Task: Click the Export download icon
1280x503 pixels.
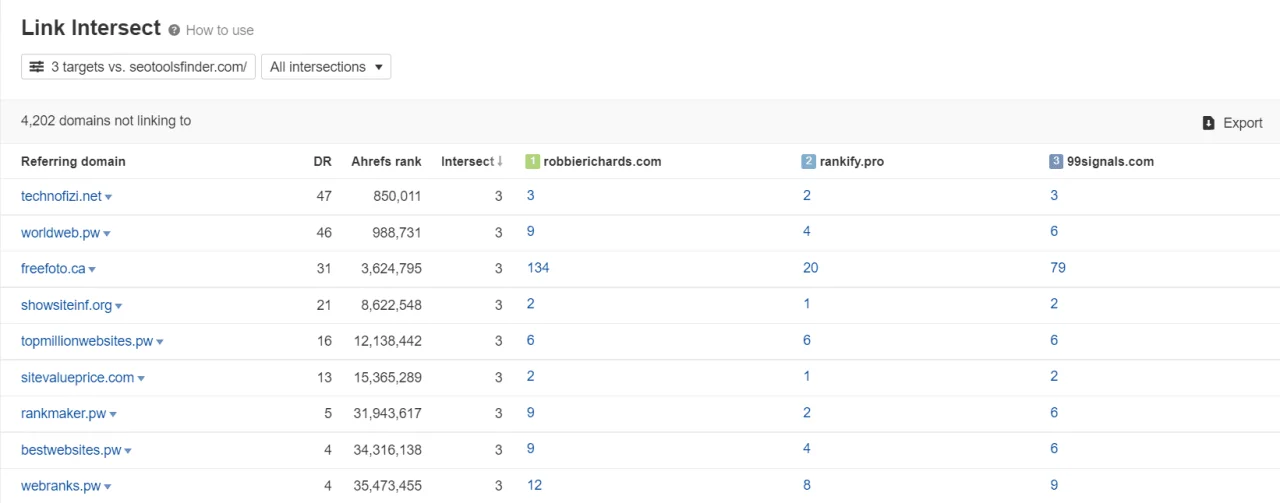Action: [x=1208, y=123]
